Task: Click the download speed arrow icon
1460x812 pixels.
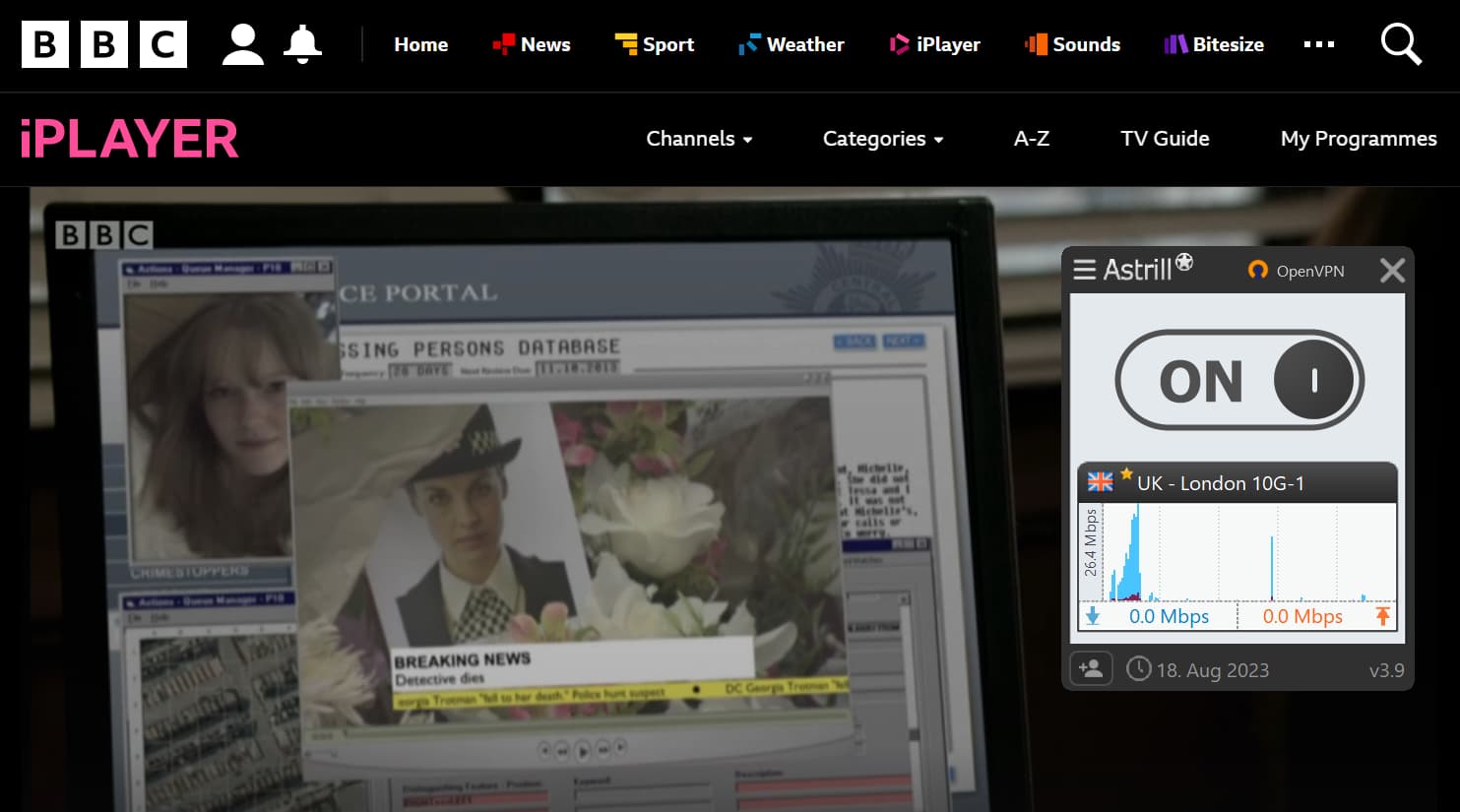Action: 1093,616
